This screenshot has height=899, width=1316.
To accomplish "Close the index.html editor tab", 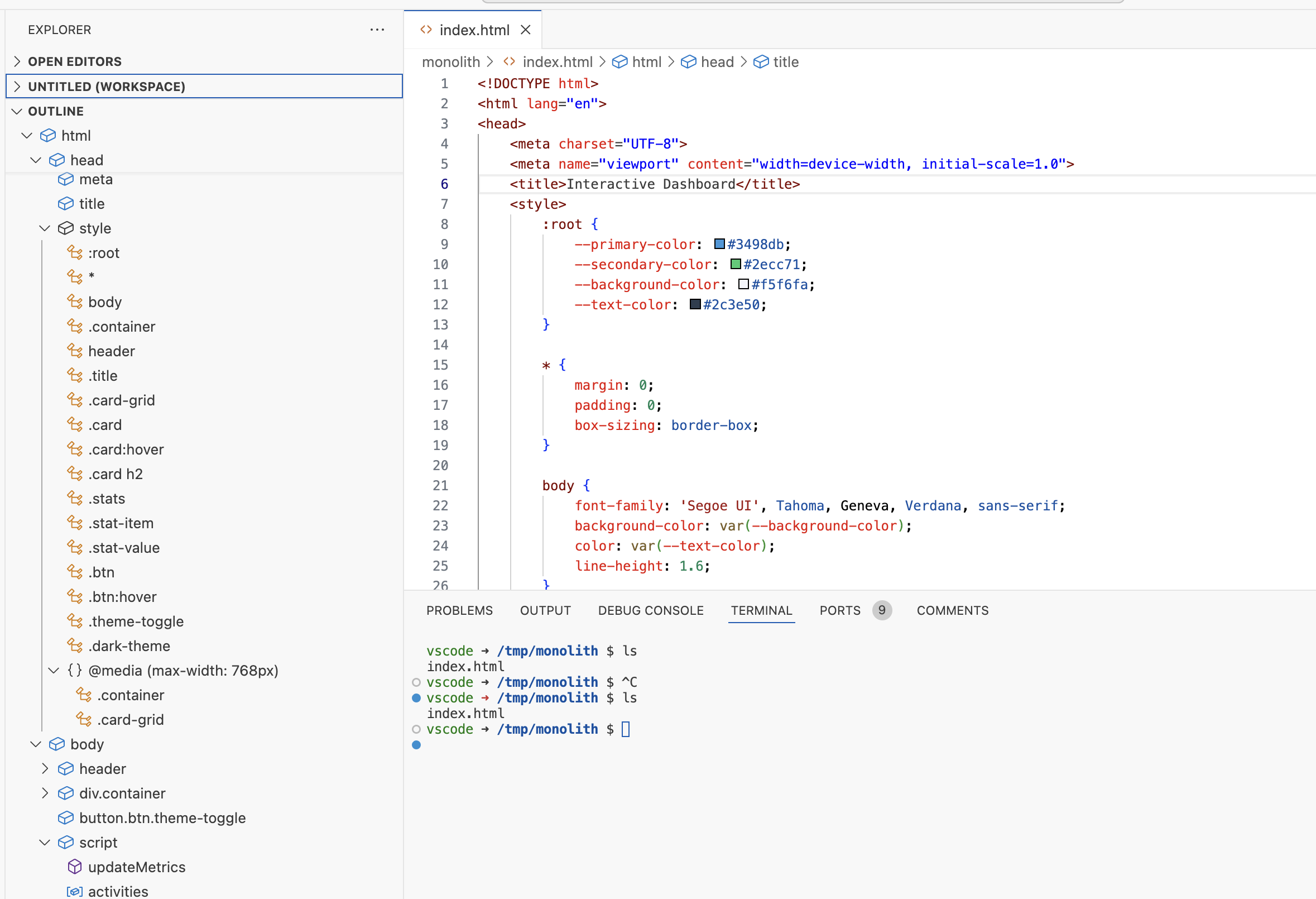I will point(526,30).
